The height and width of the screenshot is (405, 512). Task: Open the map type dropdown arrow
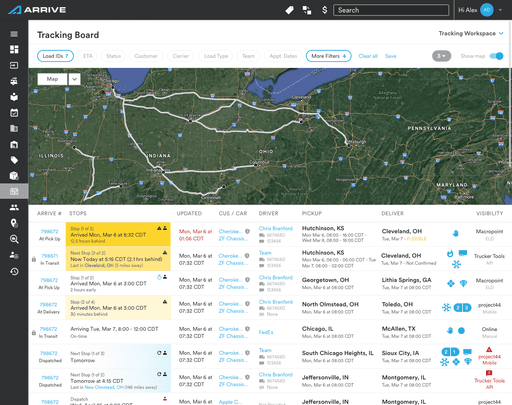coord(75,79)
